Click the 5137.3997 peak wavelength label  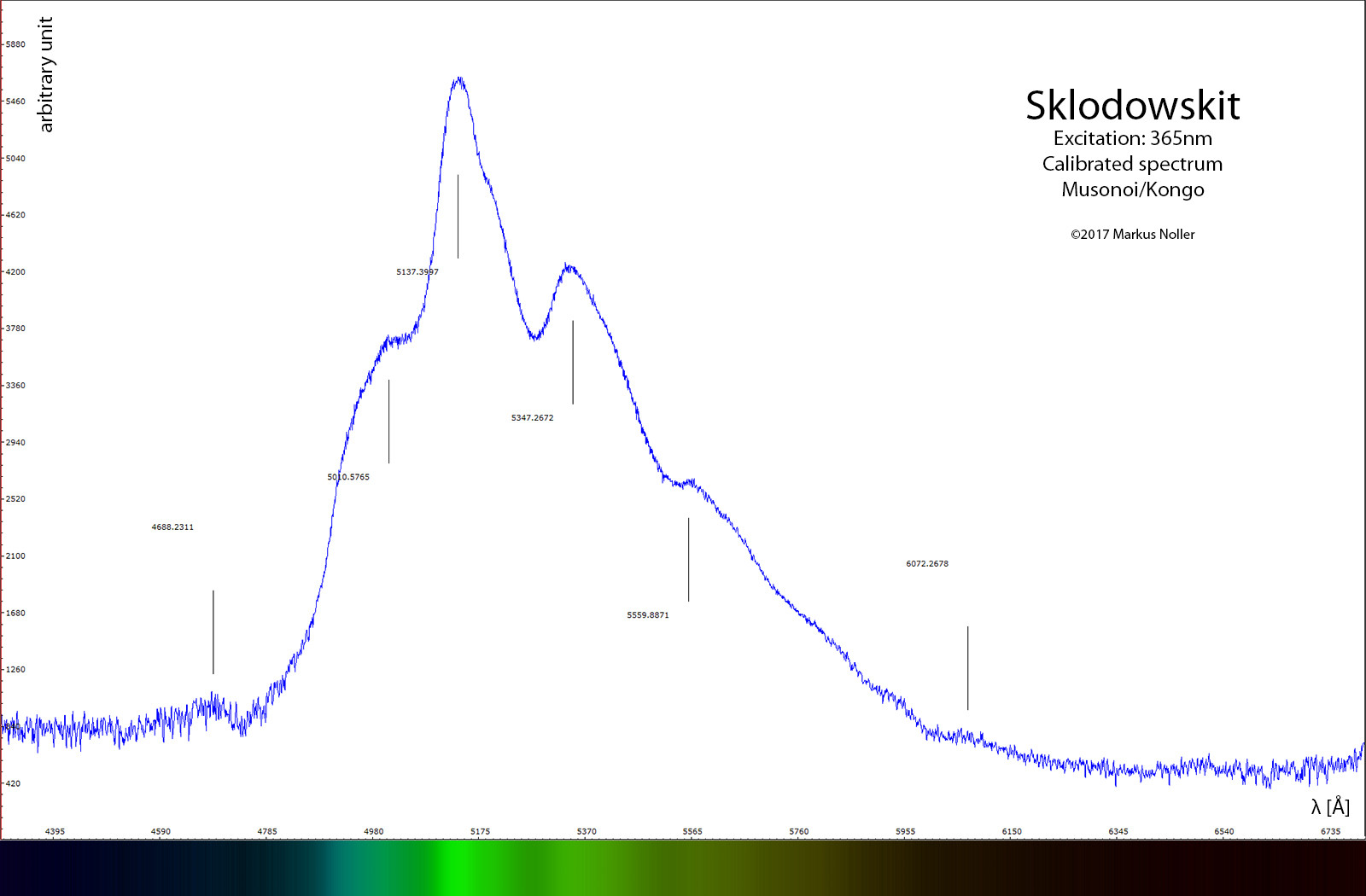click(x=417, y=272)
